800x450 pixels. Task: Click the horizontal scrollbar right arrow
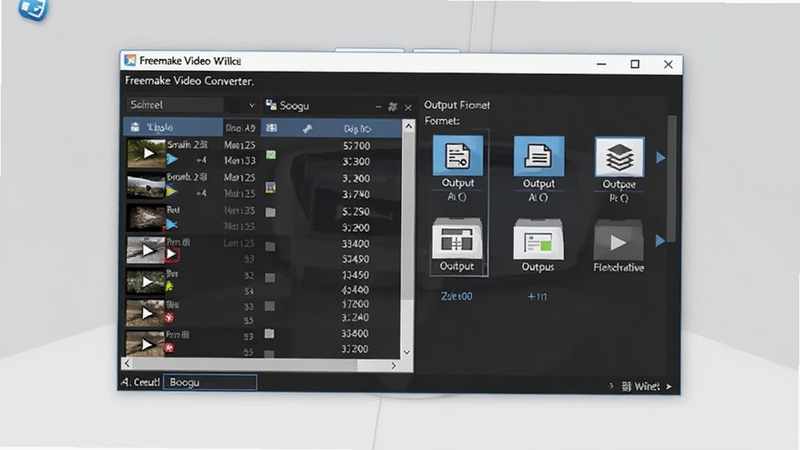click(393, 365)
